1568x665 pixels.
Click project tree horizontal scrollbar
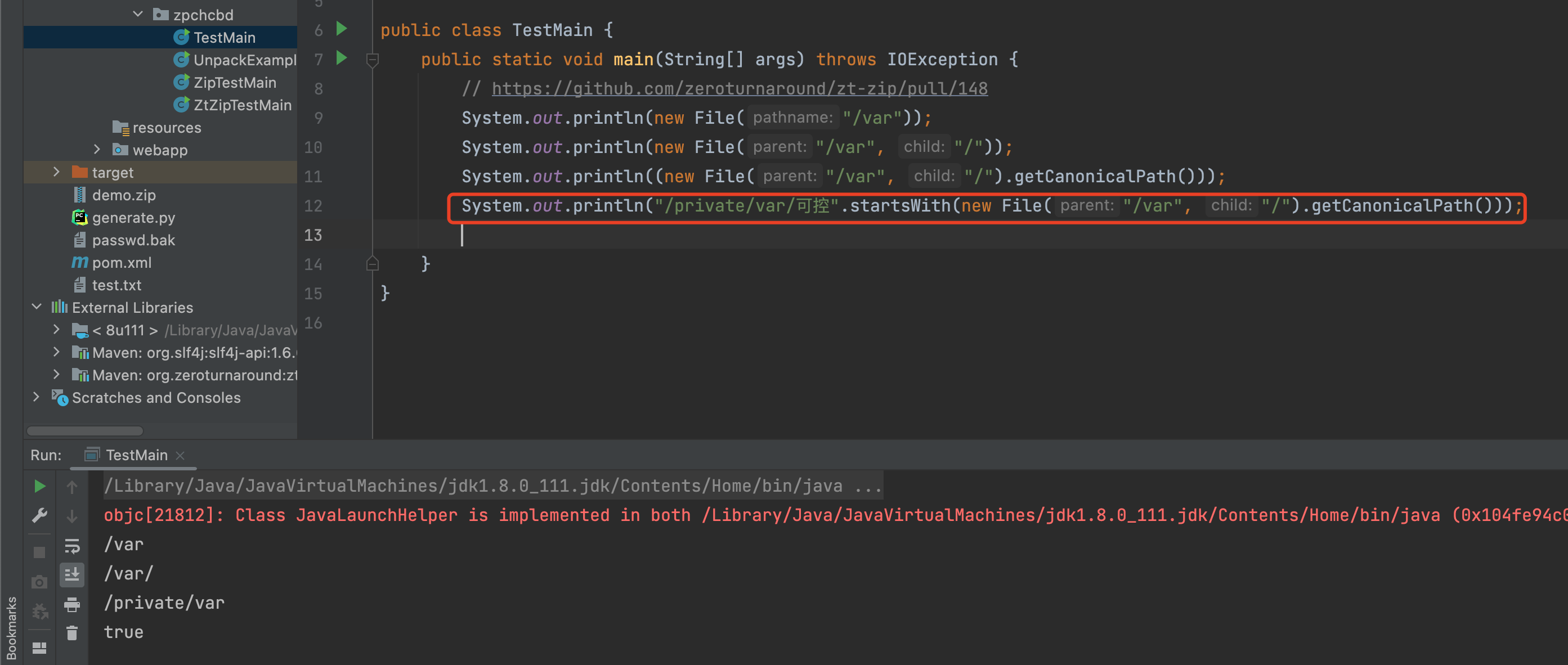click(85, 431)
